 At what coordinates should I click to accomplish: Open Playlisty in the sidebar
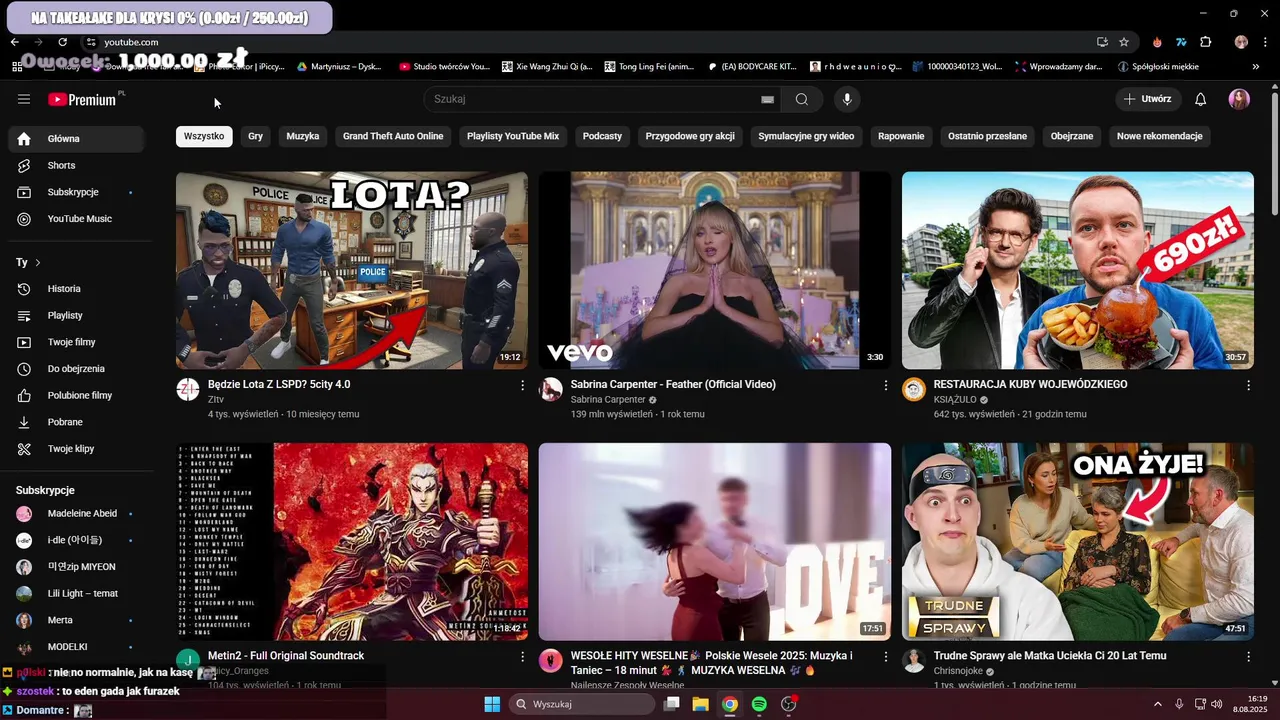[76, 316]
